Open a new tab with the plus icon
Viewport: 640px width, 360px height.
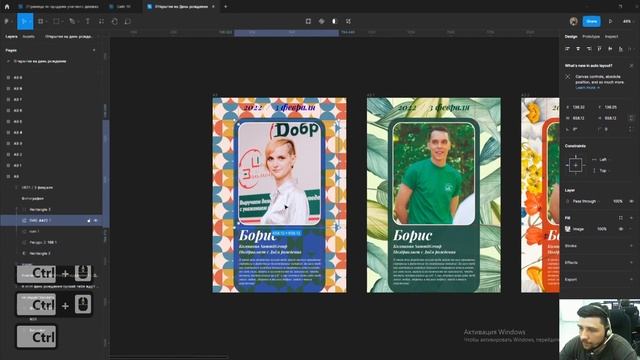tap(225, 7)
